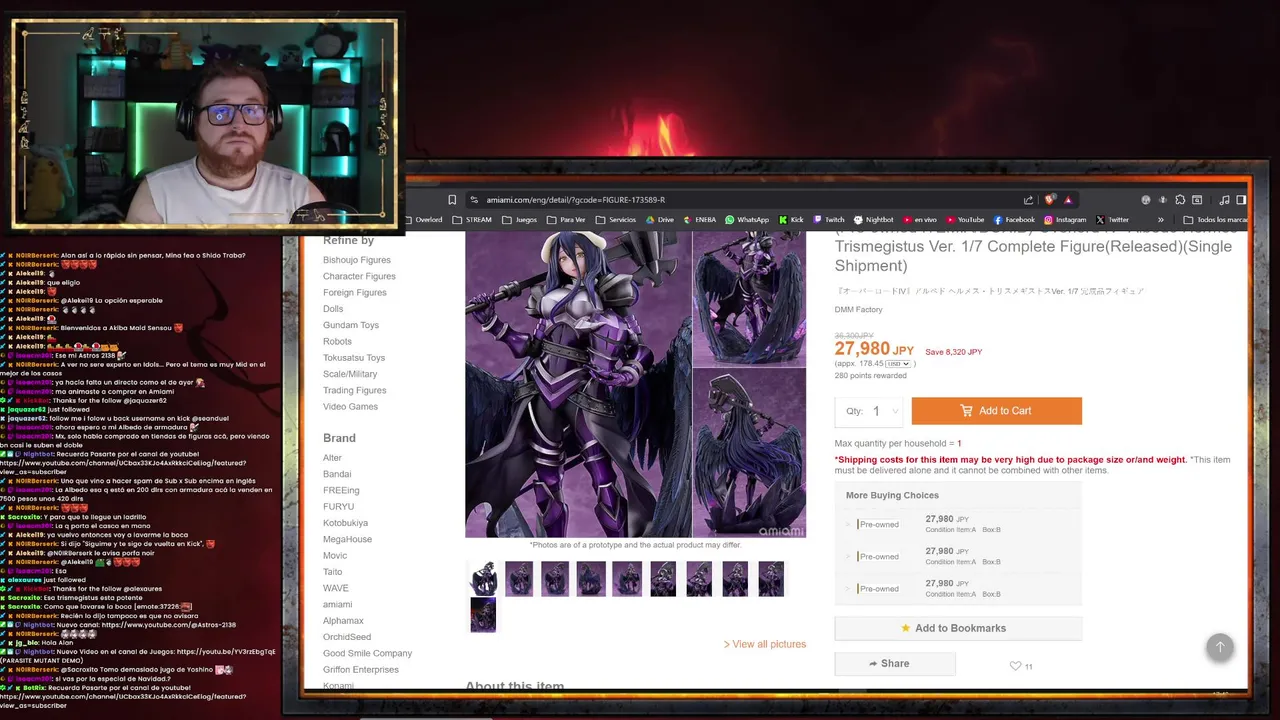Open the Nightbot bookmark
This screenshot has width=1280, height=720.
[873, 220]
